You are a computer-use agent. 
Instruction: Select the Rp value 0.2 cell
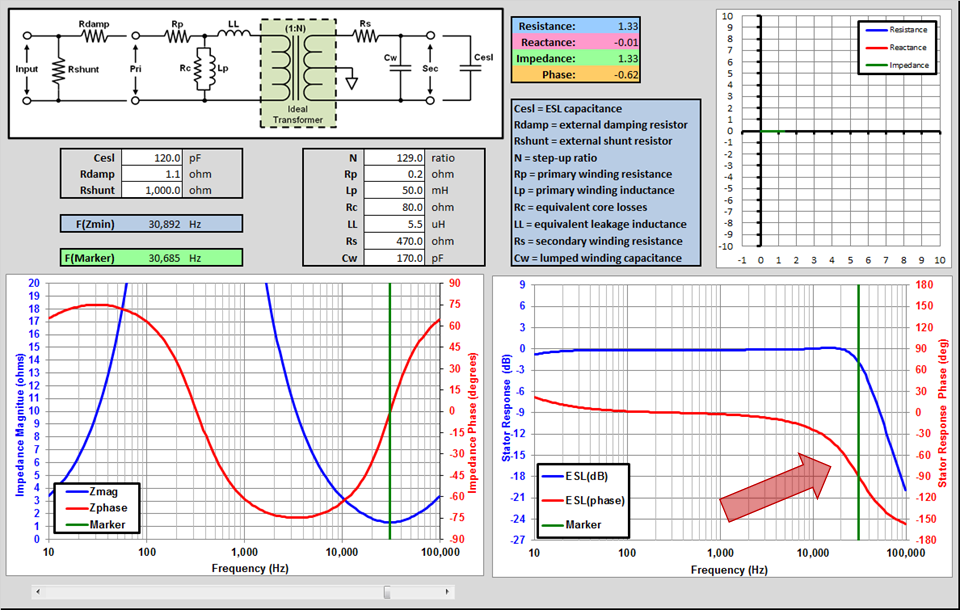coord(394,174)
